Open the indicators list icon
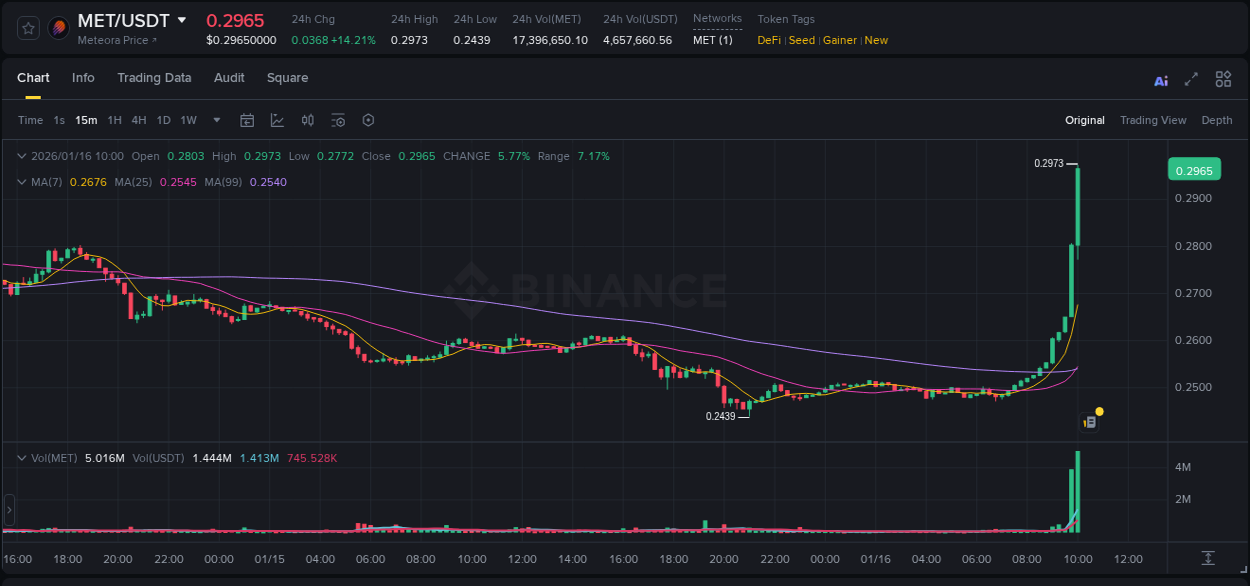Screen dimensions: 1250x586 (x=338, y=120)
